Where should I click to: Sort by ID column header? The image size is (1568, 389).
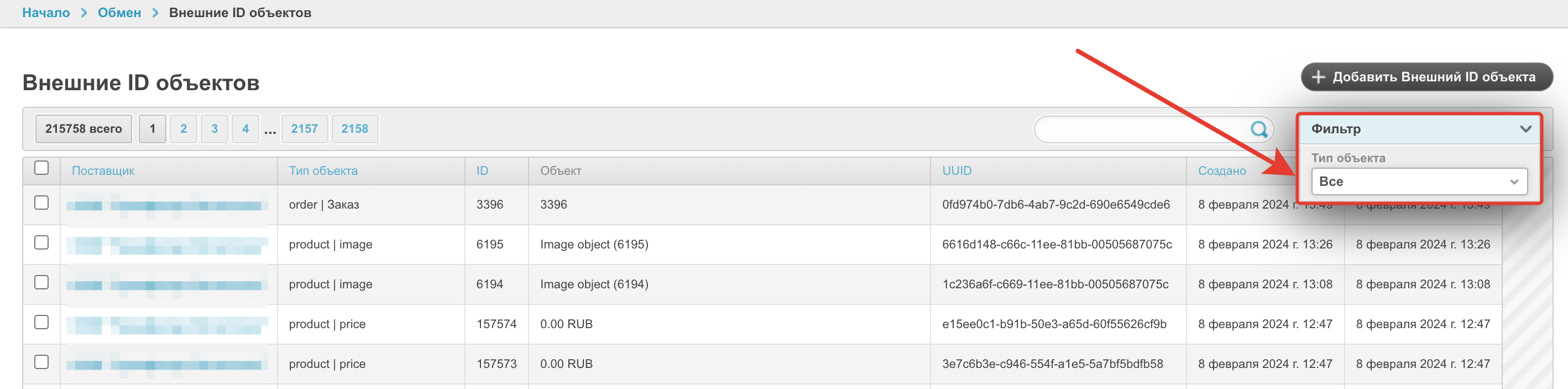click(x=482, y=171)
